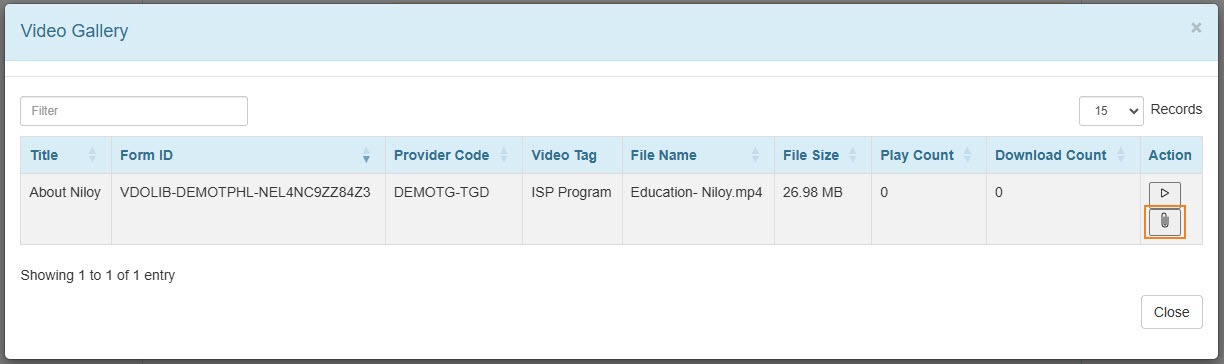Image resolution: width=1224 pixels, height=364 pixels.
Task: Sort by File Name column arrows
Action: (x=755, y=155)
